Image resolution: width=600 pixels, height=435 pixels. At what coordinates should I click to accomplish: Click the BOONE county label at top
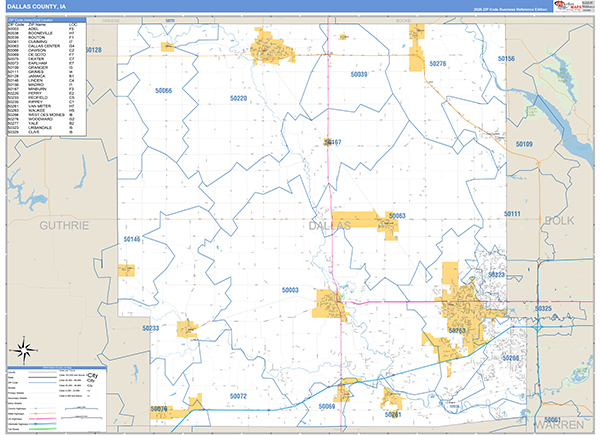[403, 21]
